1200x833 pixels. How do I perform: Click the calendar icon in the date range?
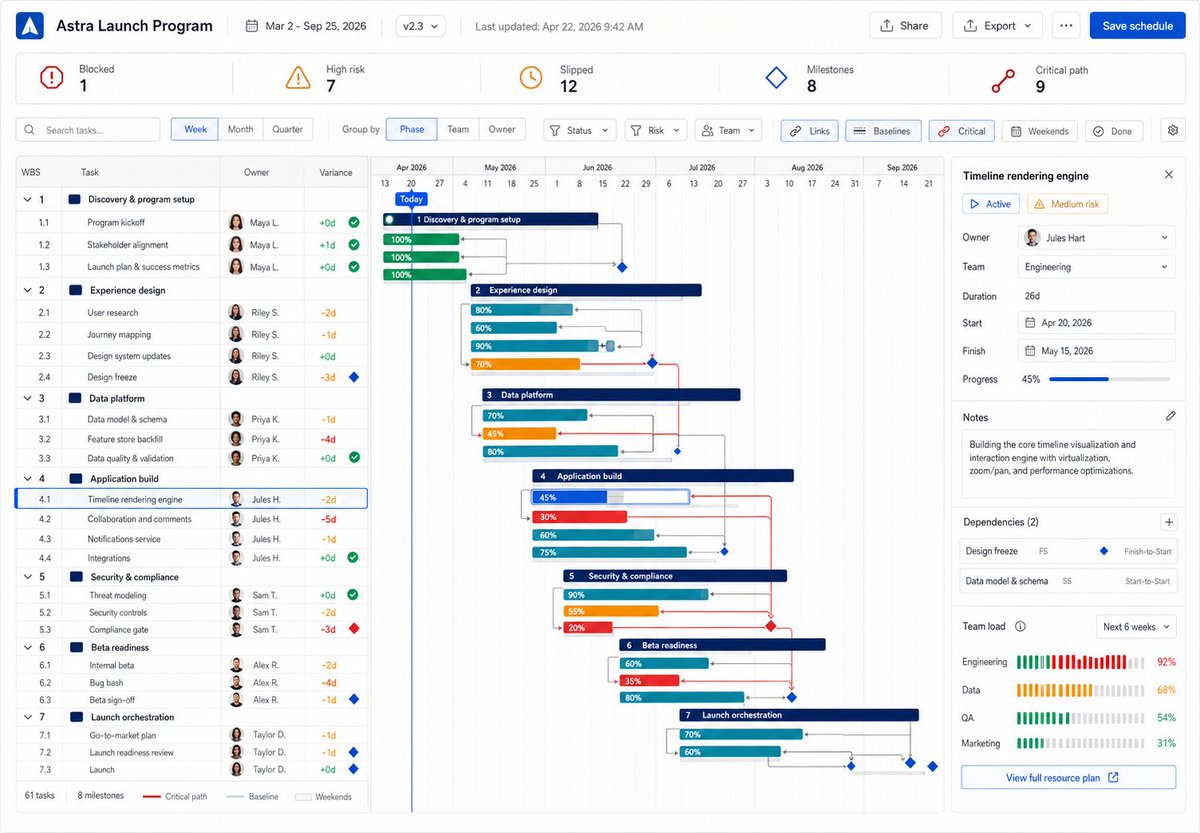251,26
